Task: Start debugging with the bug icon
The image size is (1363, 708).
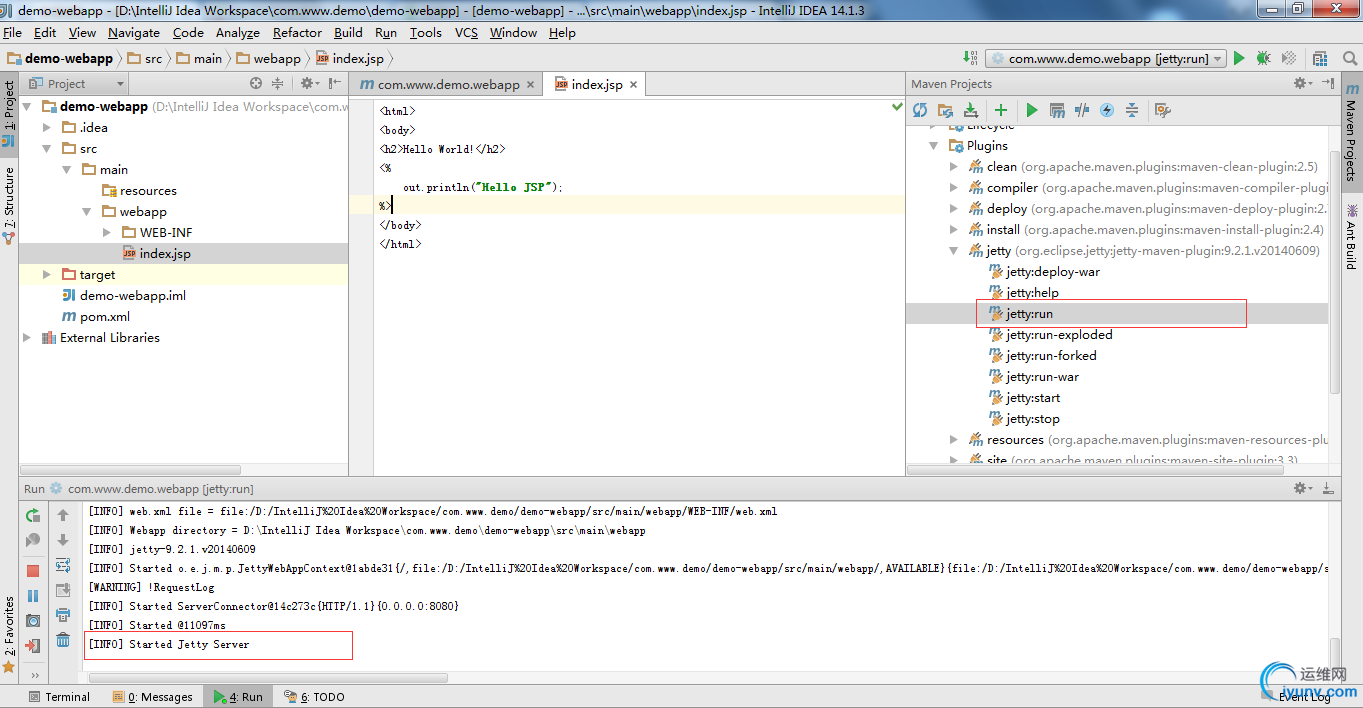Action: point(1264,59)
